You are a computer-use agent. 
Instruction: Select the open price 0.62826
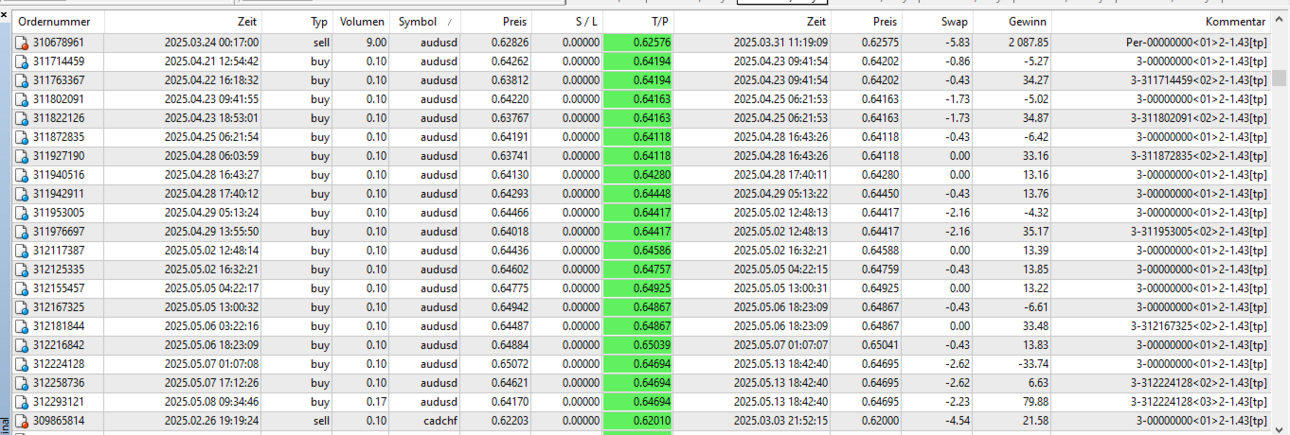510,43
